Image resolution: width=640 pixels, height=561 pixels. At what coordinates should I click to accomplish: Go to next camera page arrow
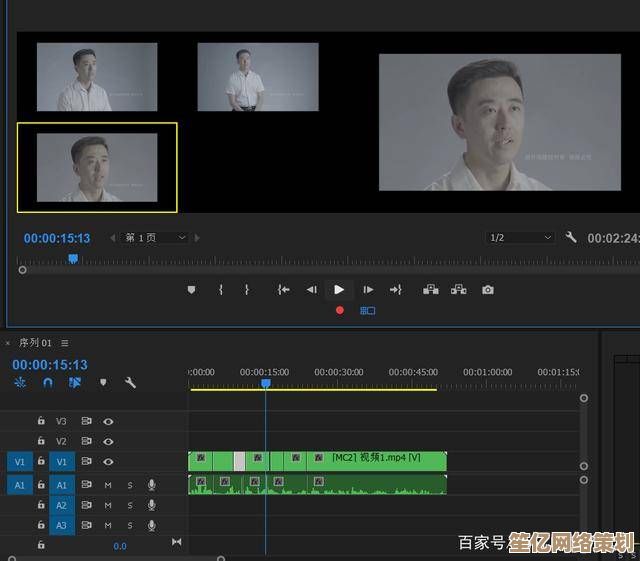pos(197,238)
